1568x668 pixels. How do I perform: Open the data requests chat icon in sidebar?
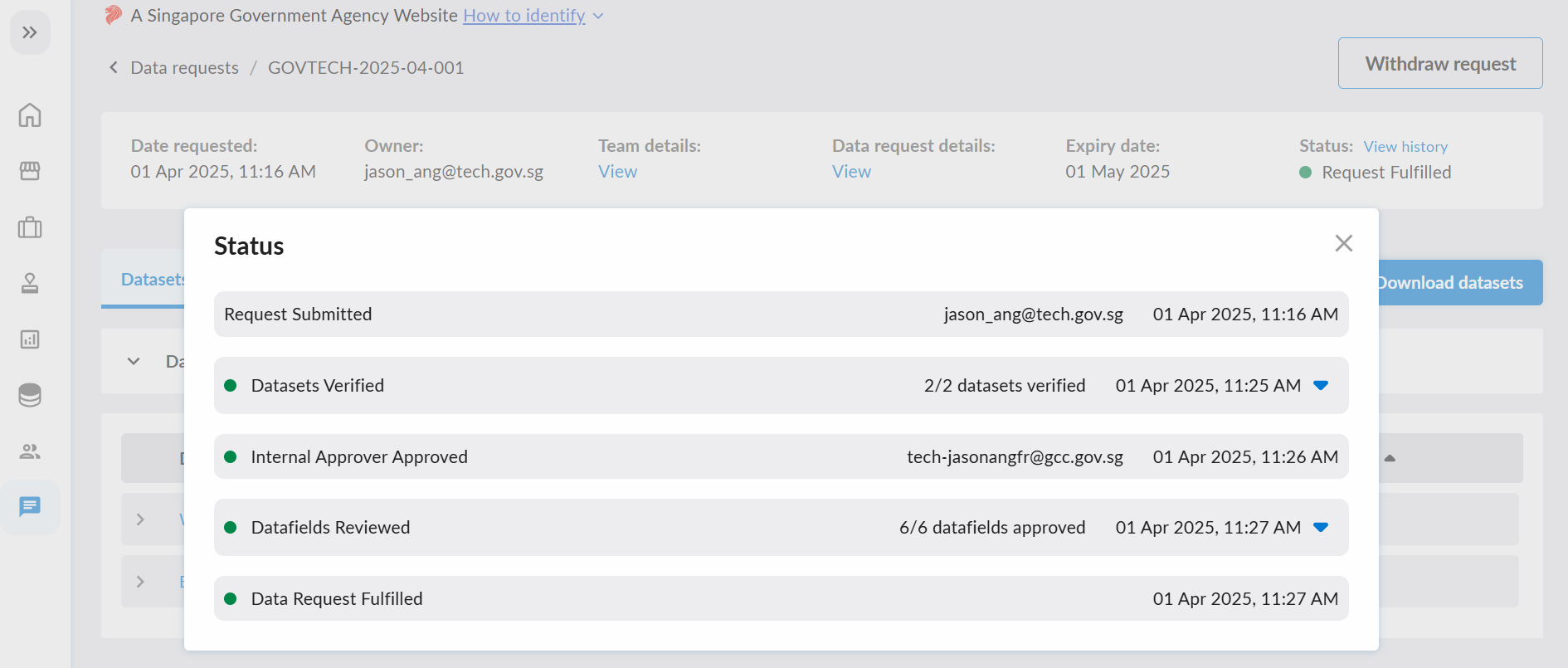[x=30, y=506]
